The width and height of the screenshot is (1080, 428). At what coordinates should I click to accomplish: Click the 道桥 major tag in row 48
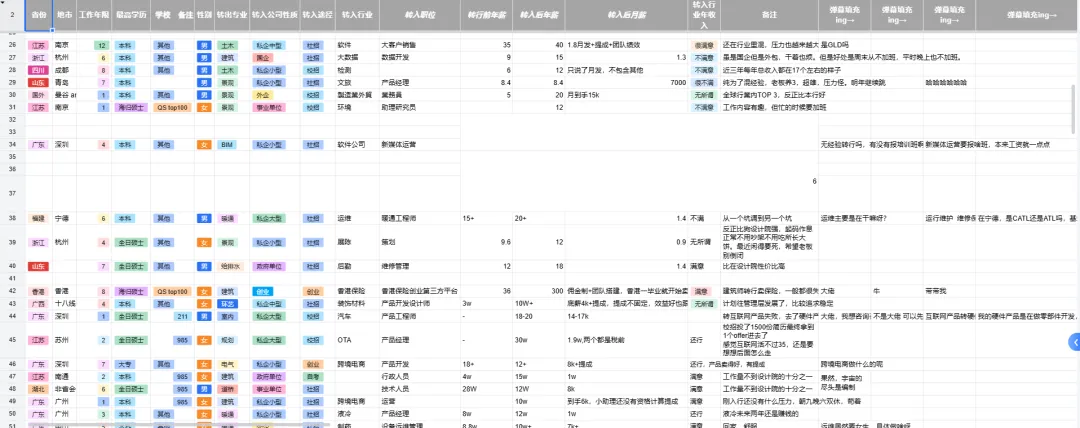tap(227, 389)
